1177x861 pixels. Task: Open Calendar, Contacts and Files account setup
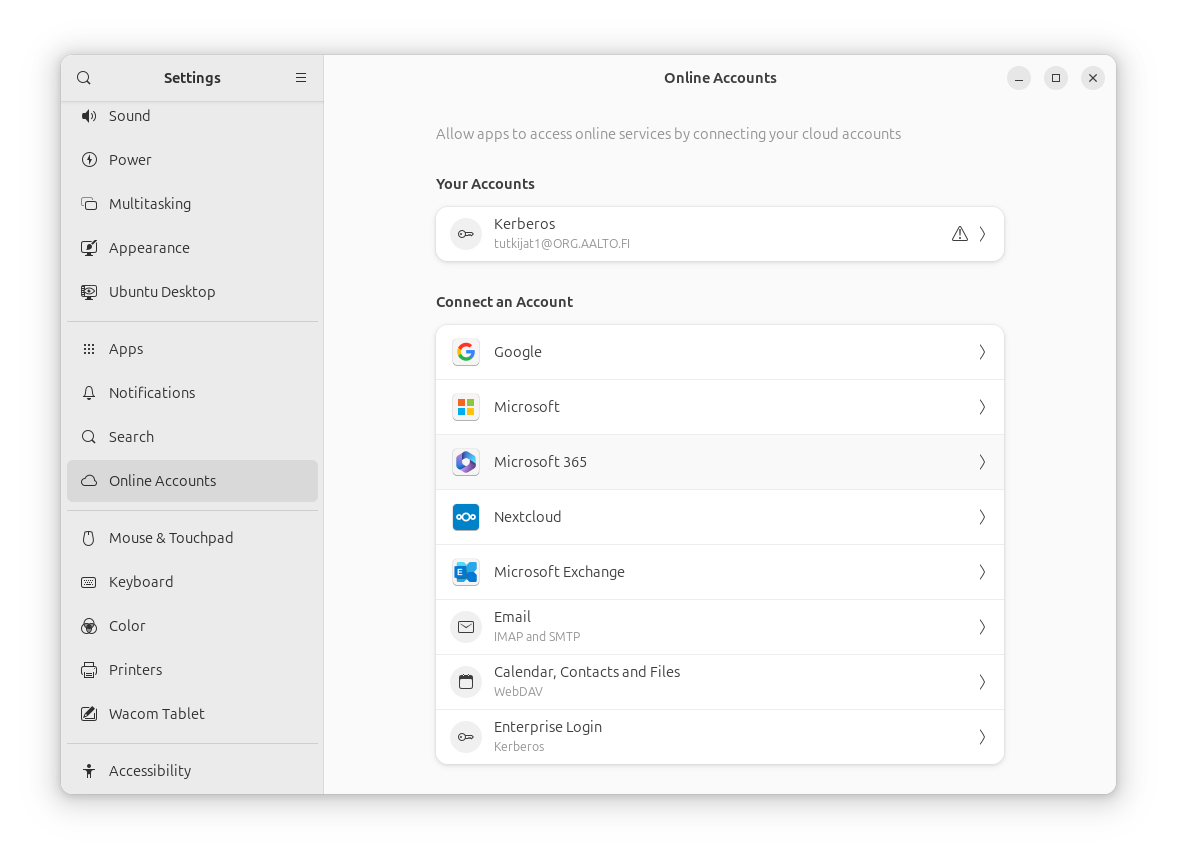720,682
